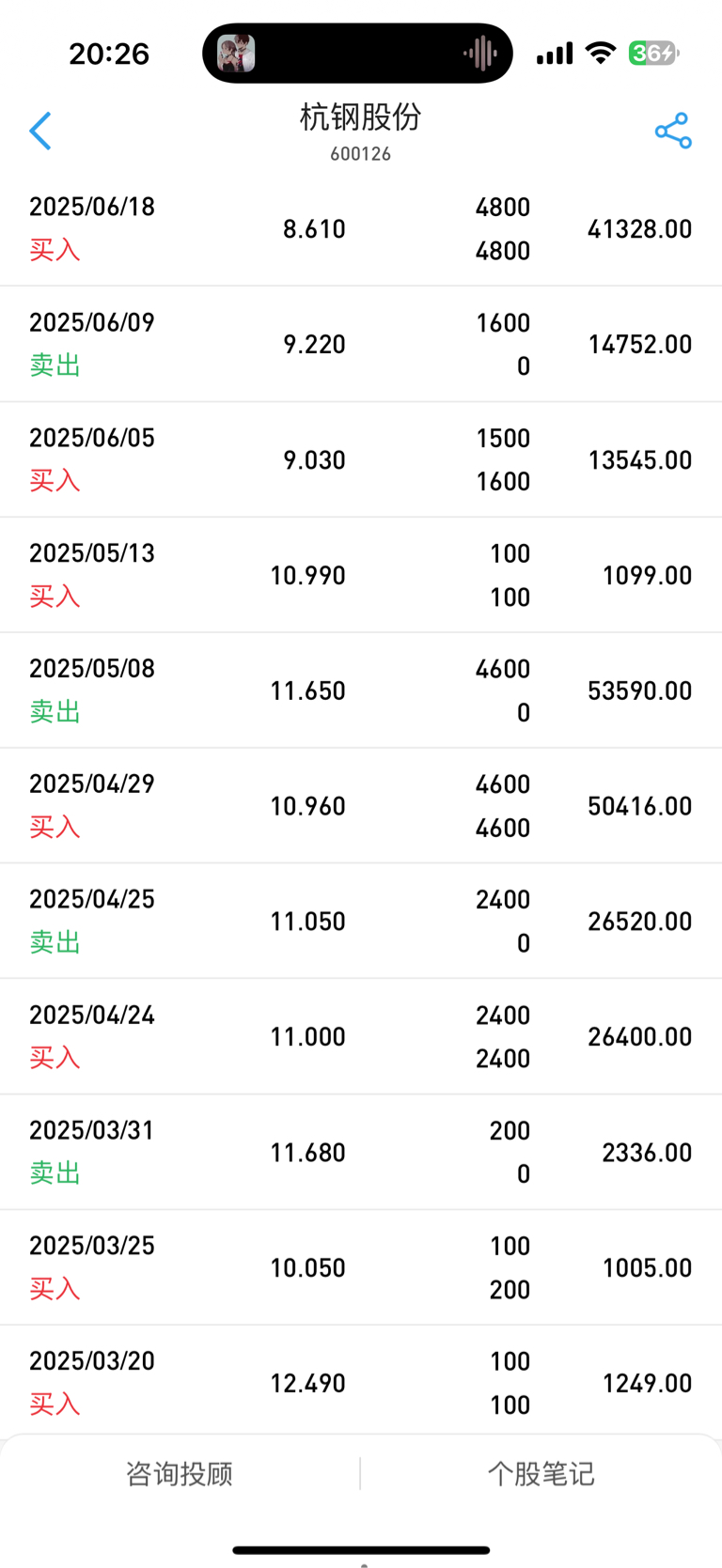Tap the blue back arrow icon
Viewport: 722px width, 1568px height.
click(40, 132)
